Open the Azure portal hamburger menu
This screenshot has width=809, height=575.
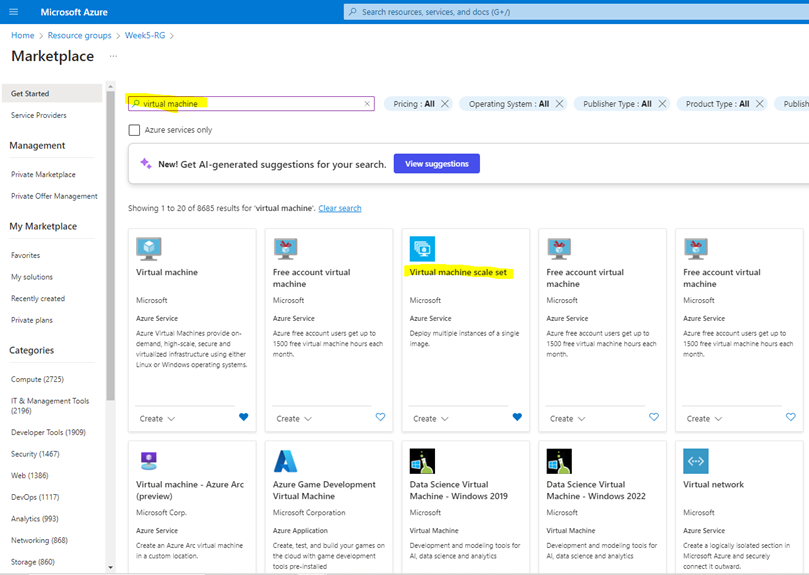tap(14, 12)
